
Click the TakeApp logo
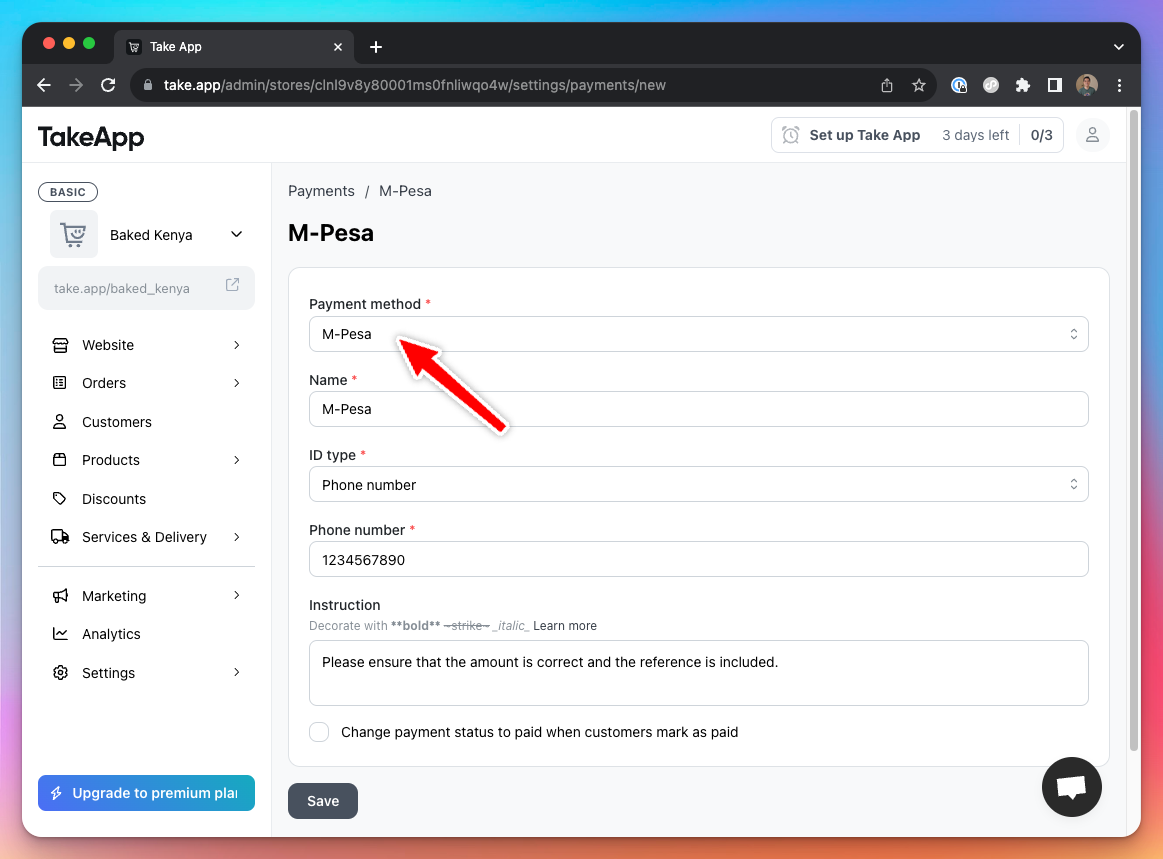[x=91, y=136]
